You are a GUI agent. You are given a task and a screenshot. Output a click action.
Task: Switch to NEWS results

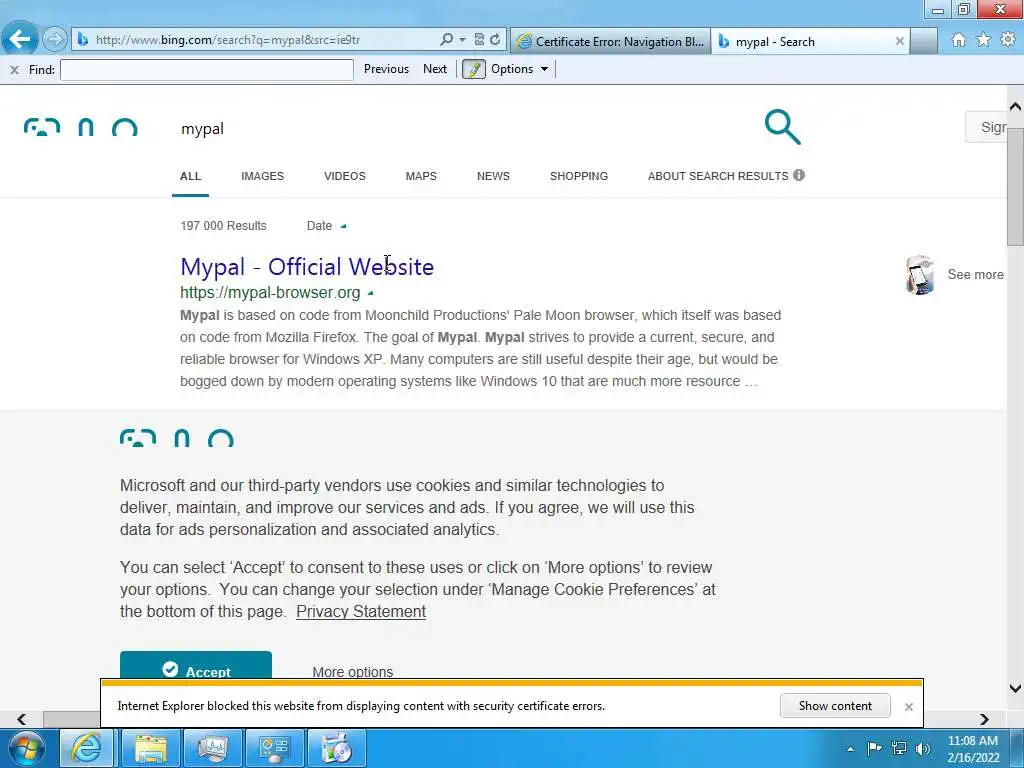[493, 176]
